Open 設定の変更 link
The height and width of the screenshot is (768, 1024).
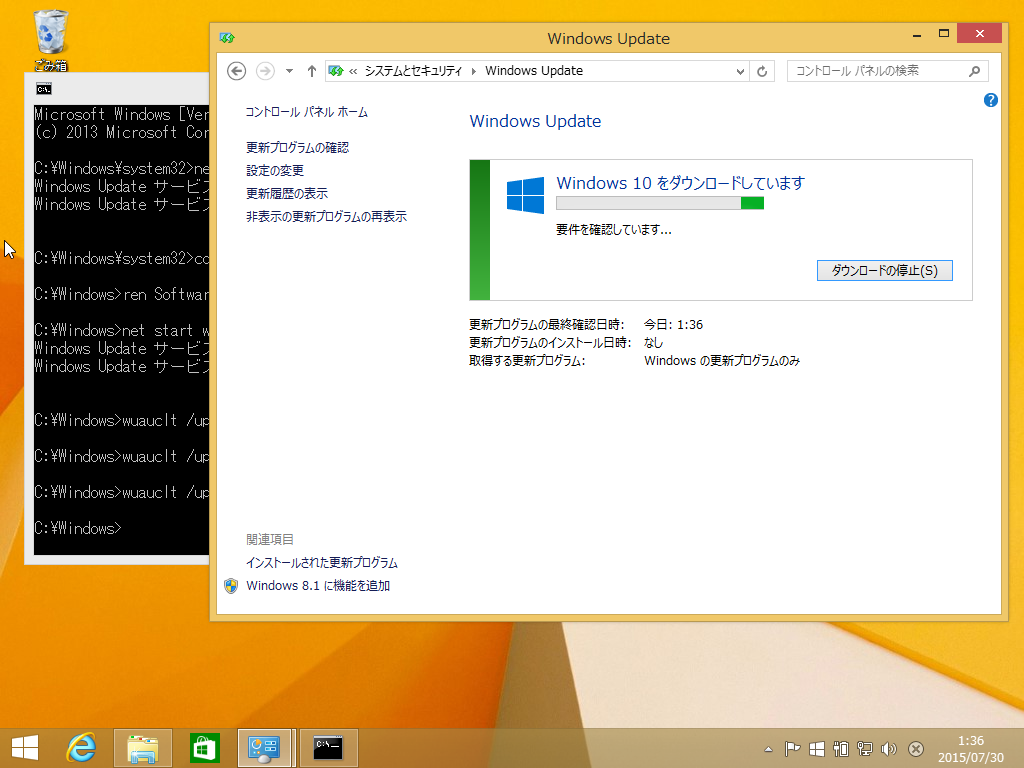point(274,170)
